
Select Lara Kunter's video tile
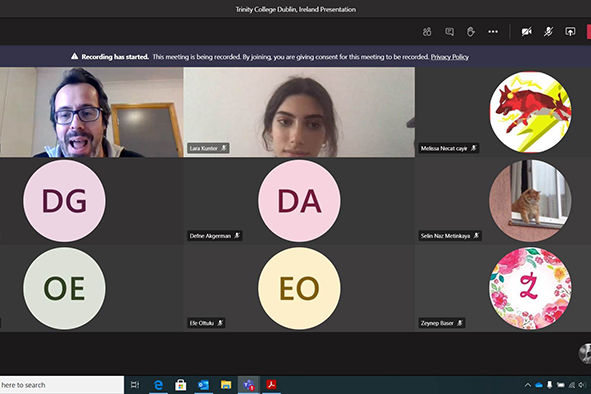[299, 112]
